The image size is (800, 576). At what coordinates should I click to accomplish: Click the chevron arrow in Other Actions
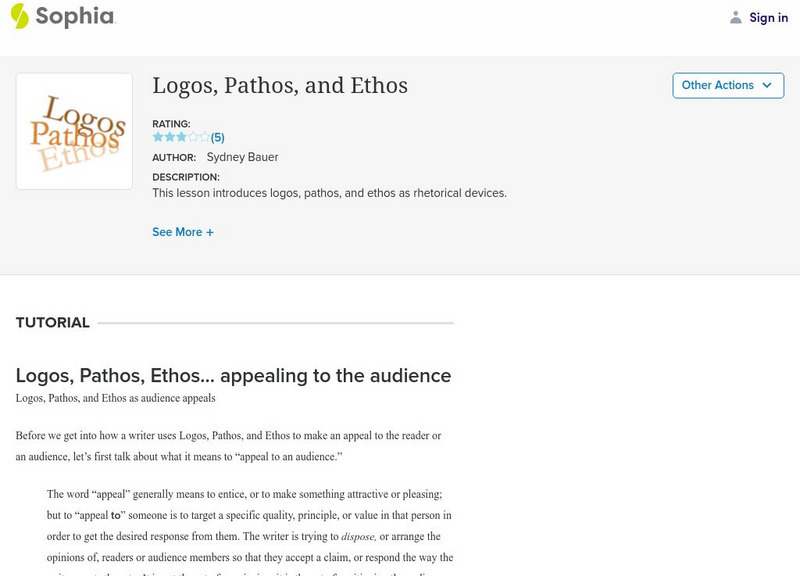point(767,85)
